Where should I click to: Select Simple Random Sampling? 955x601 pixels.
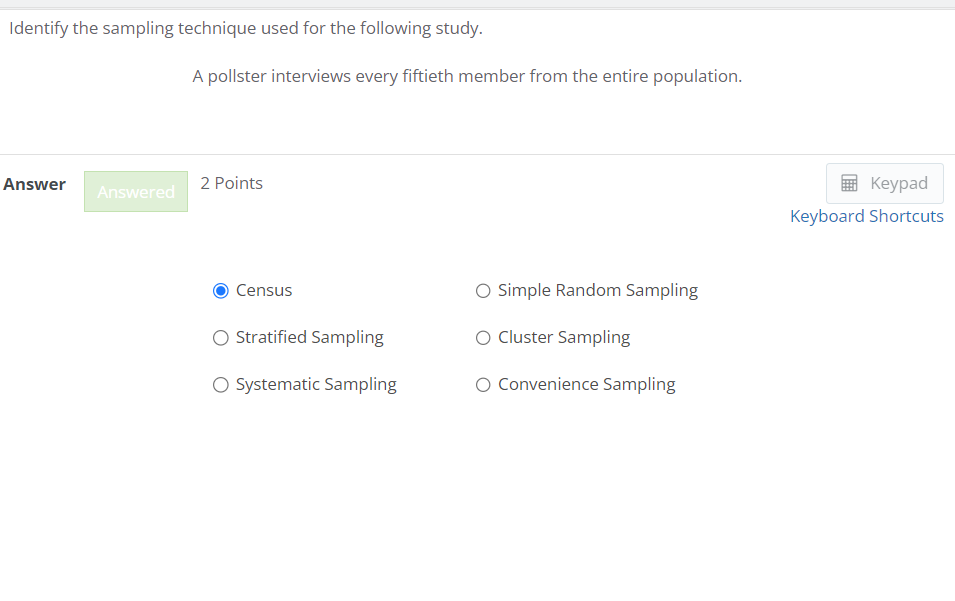[483, 290]
